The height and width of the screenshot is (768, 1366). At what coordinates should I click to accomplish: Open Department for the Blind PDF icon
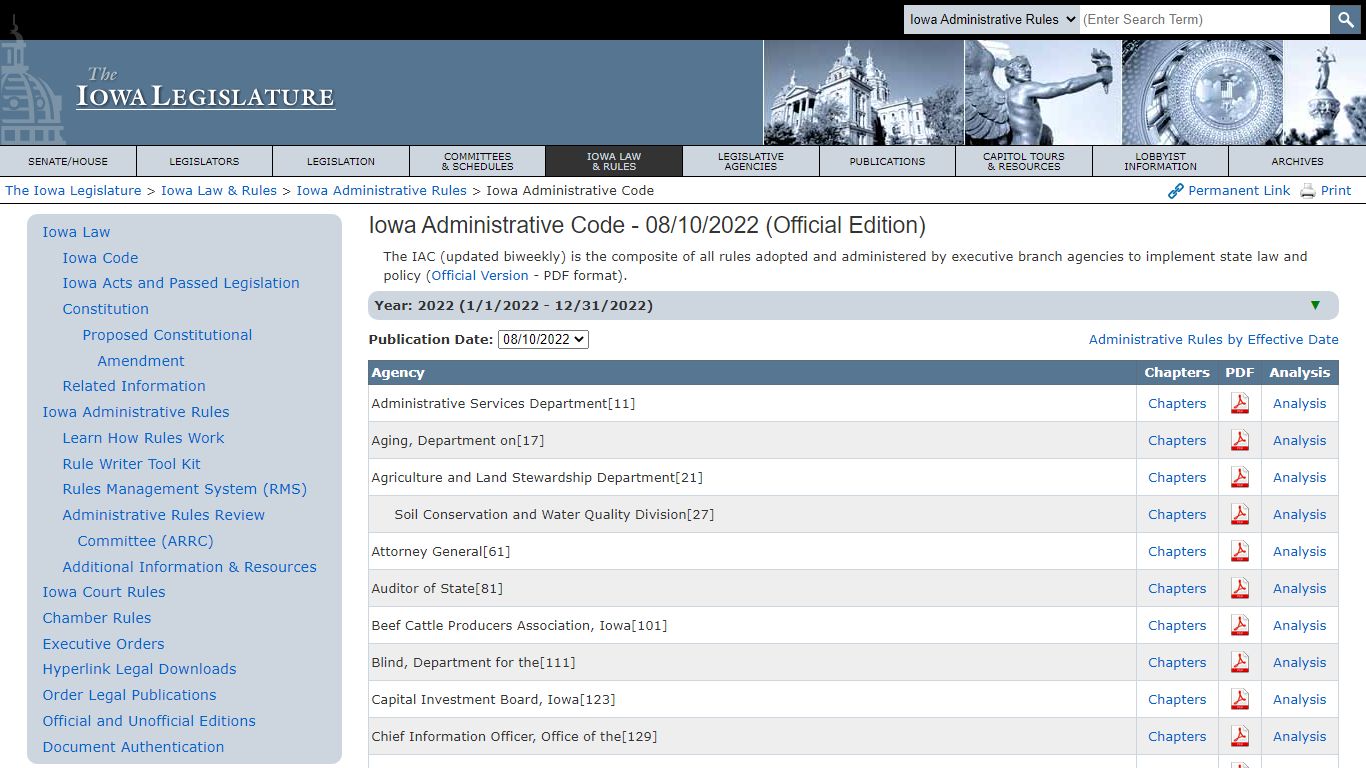[1240, 662]
